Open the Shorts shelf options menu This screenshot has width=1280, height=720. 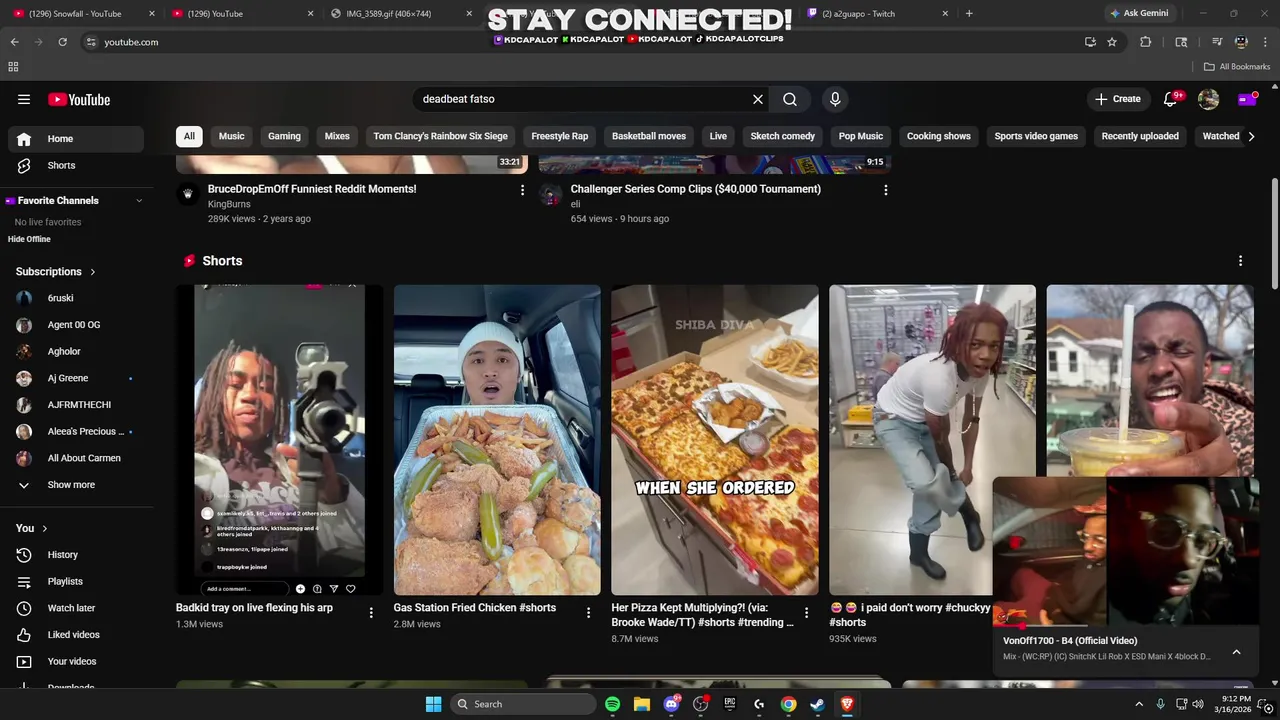[x=1240, y=261]
